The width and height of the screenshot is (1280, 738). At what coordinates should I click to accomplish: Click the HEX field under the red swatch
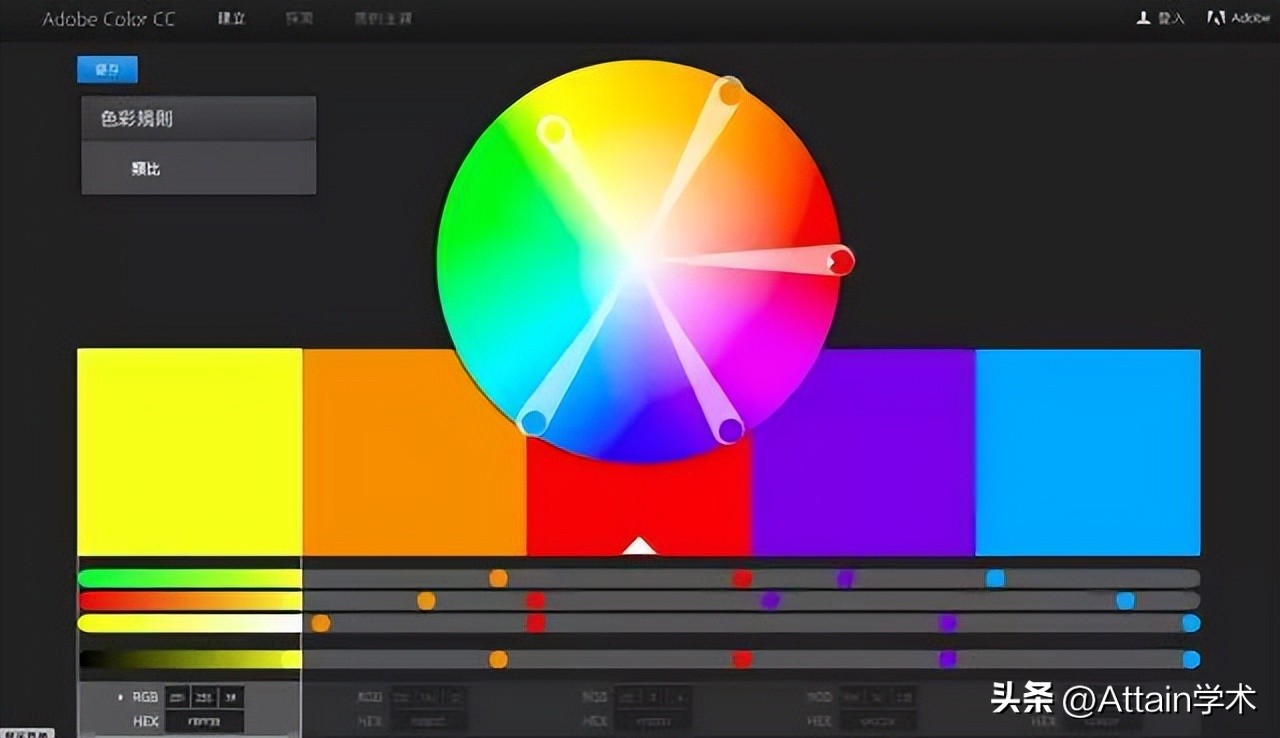653,721
